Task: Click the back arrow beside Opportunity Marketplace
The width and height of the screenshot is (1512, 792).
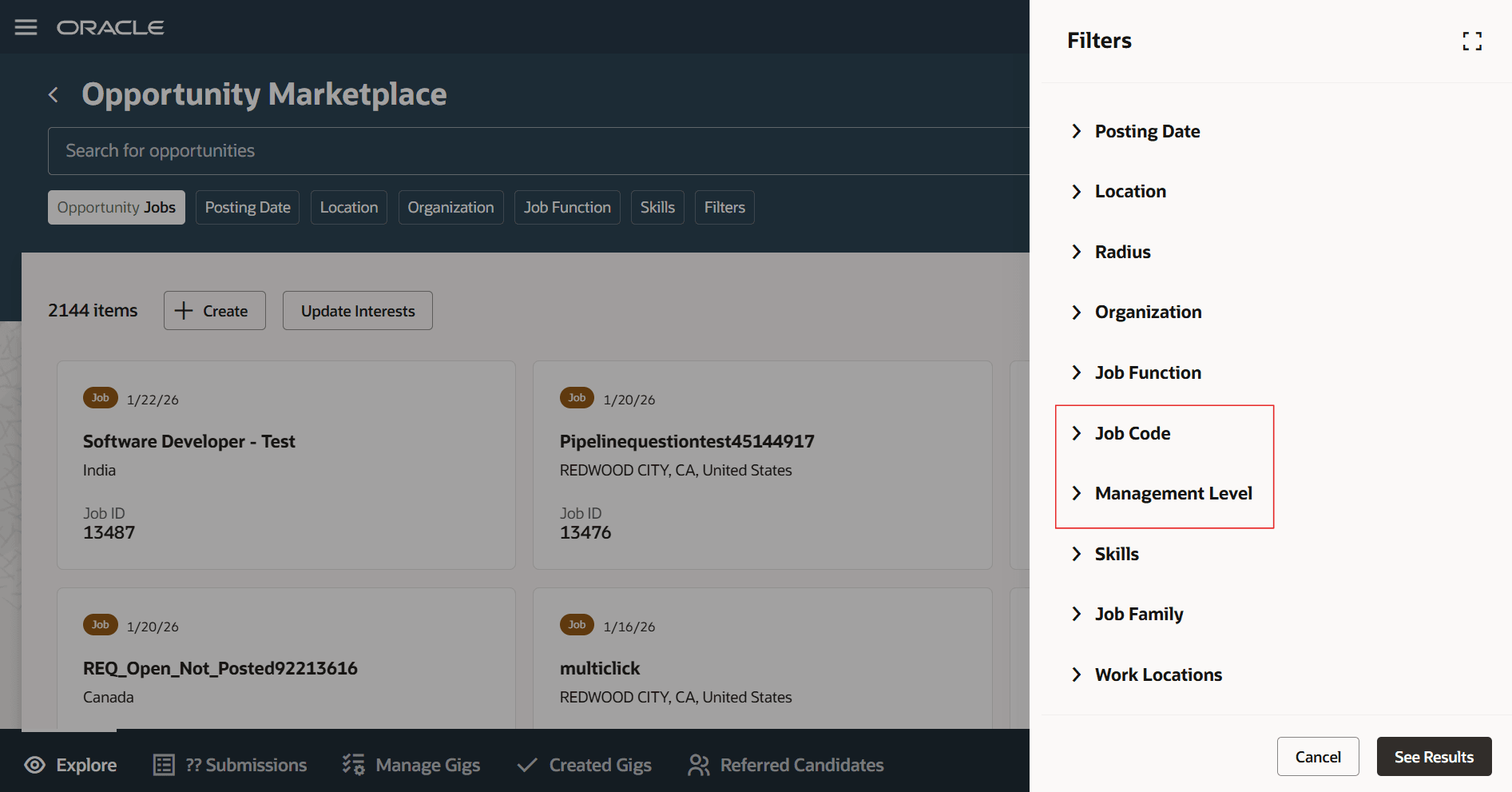Action: tap(53, 94)
